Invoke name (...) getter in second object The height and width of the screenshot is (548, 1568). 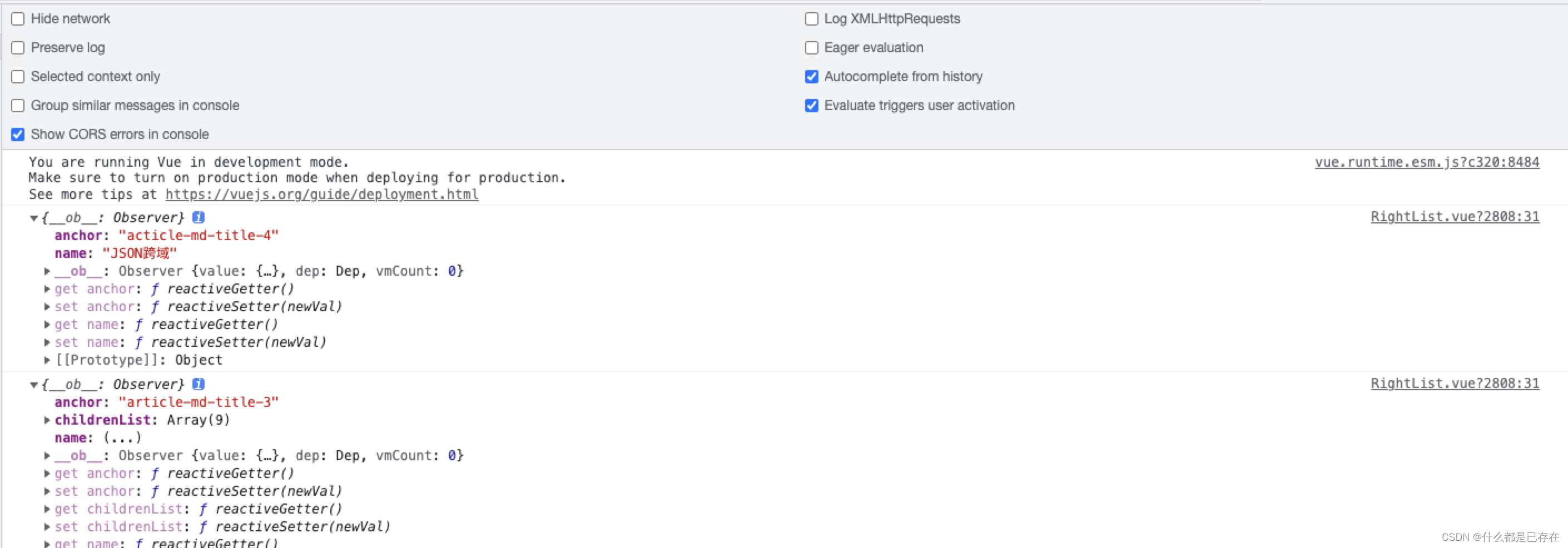[122, 438]
